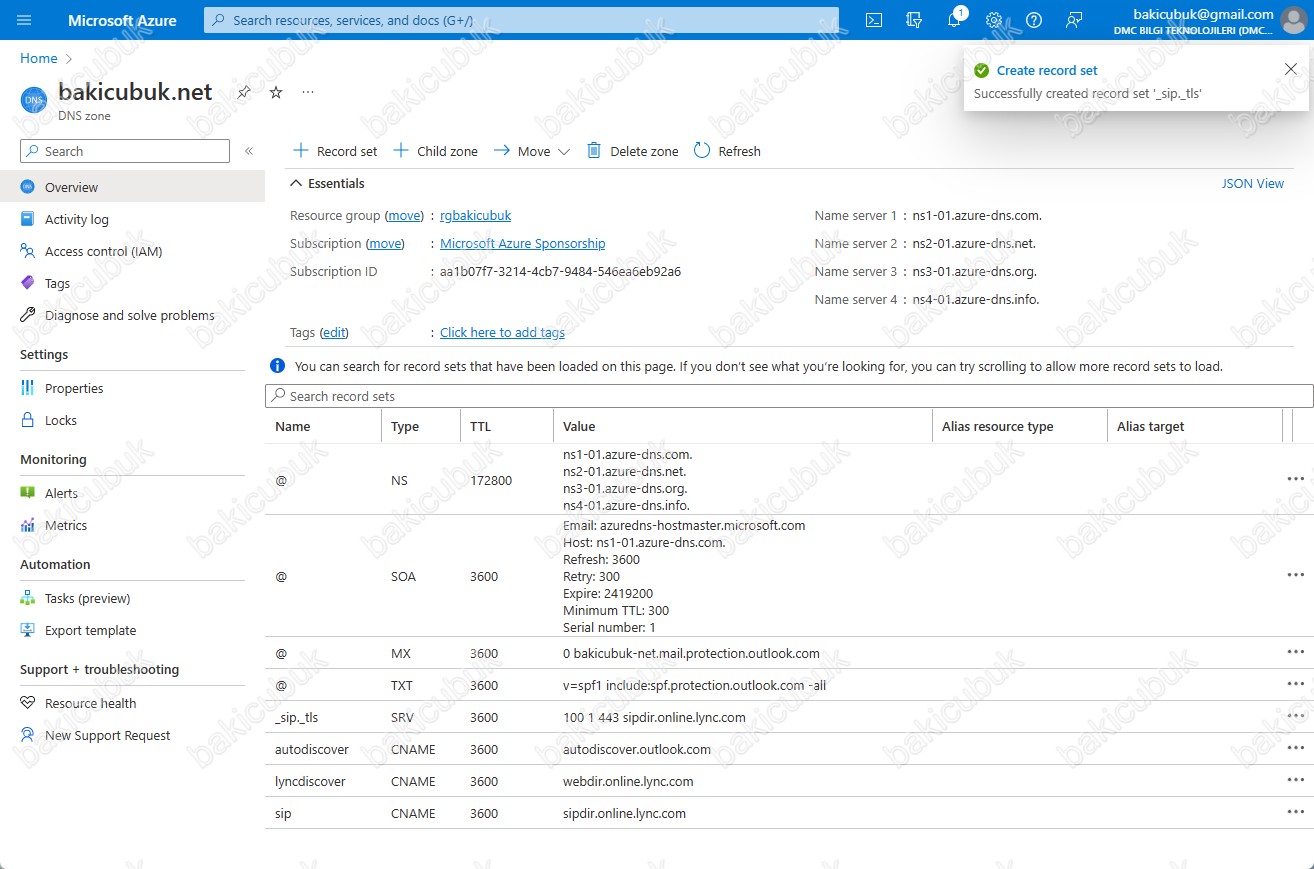
Task: Click the move link beside Resource group
Action: point(405,215)
